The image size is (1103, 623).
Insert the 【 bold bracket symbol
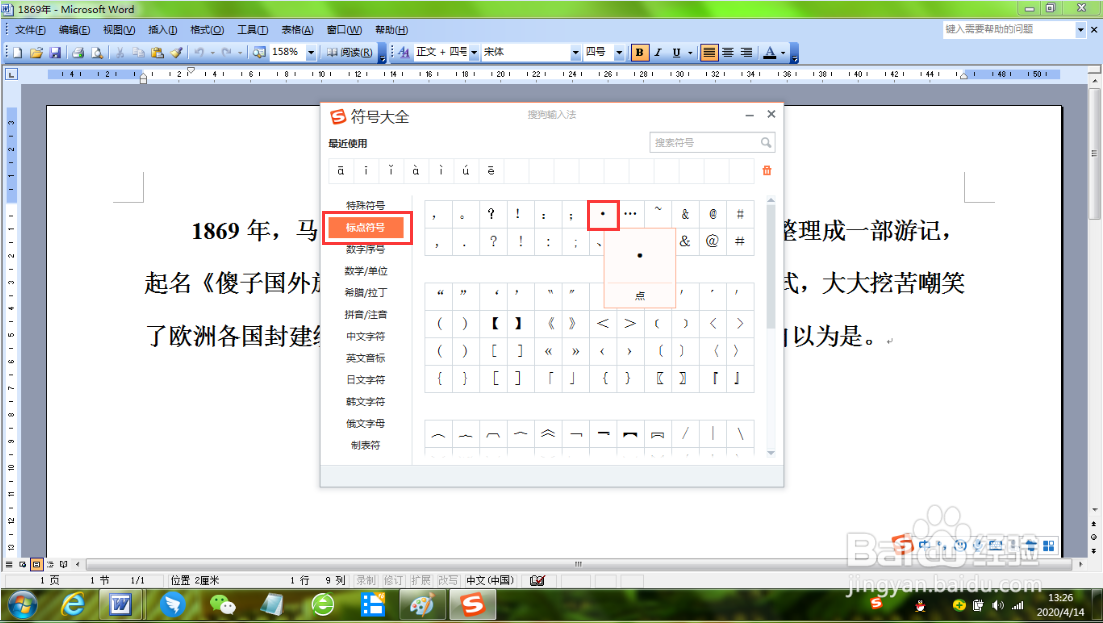[495, 323]
